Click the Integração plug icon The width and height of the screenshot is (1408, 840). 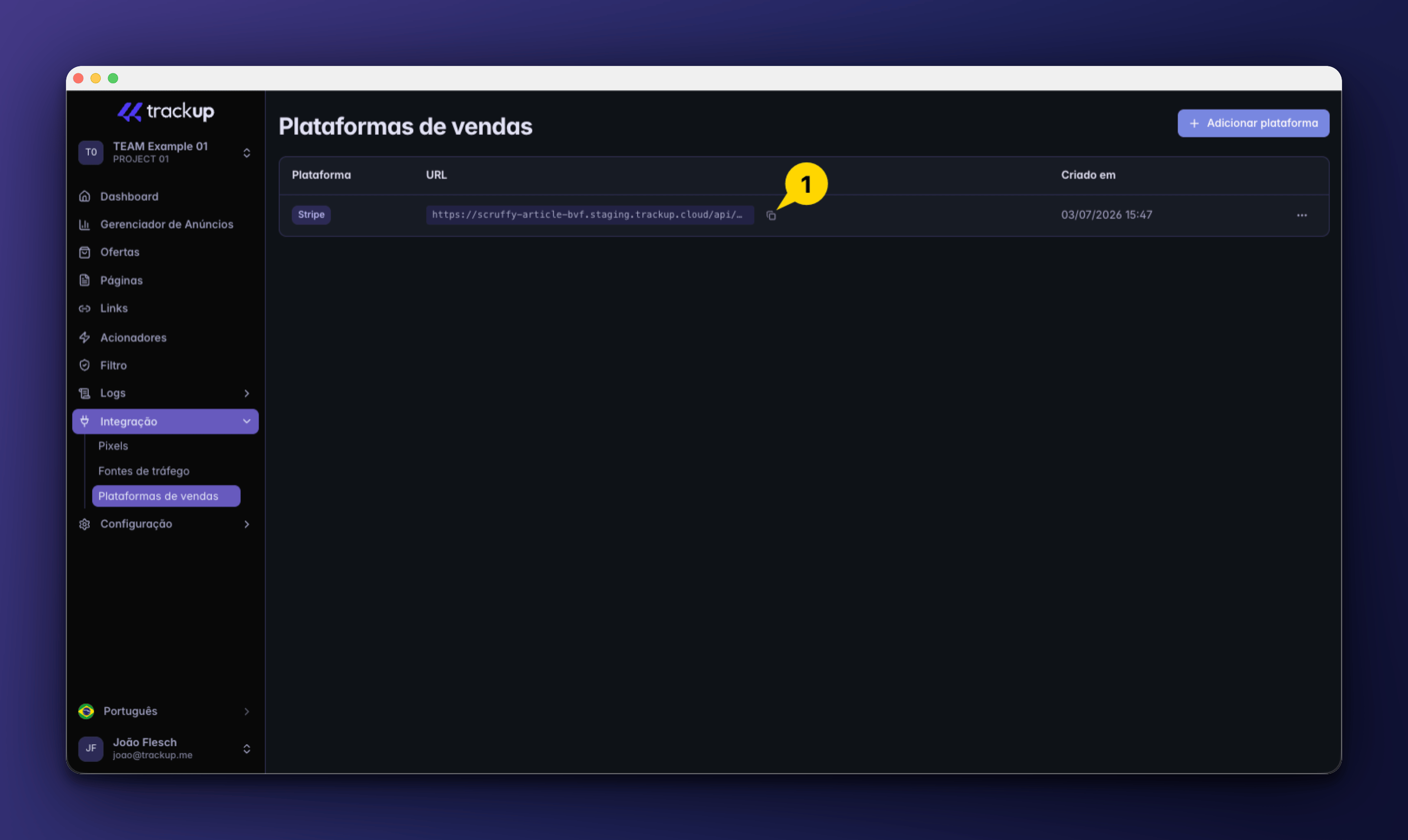point(84,421)
